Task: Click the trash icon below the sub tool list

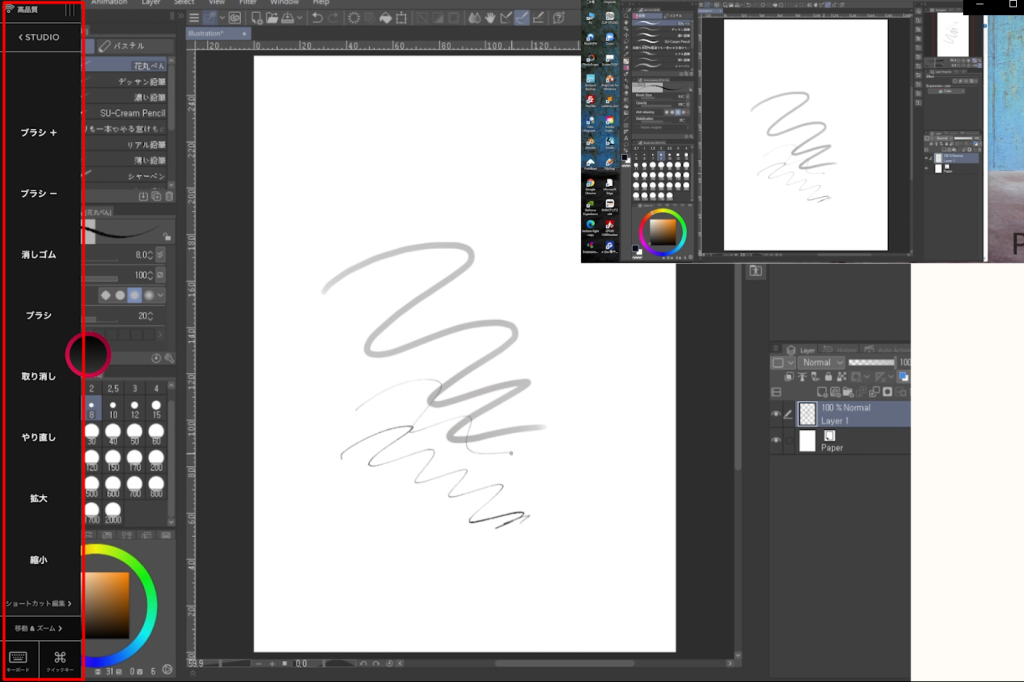Action: (x=169, y=196)
